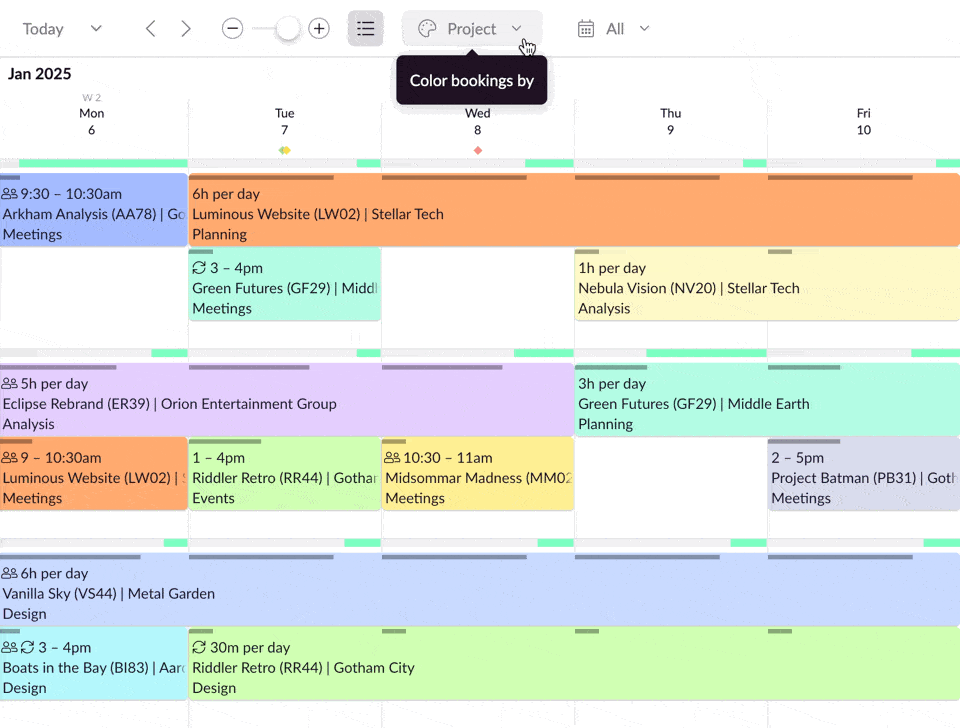The image size is (960, 728).
Task: Select the Fri 10 day header
Action: tap(864, 121)
